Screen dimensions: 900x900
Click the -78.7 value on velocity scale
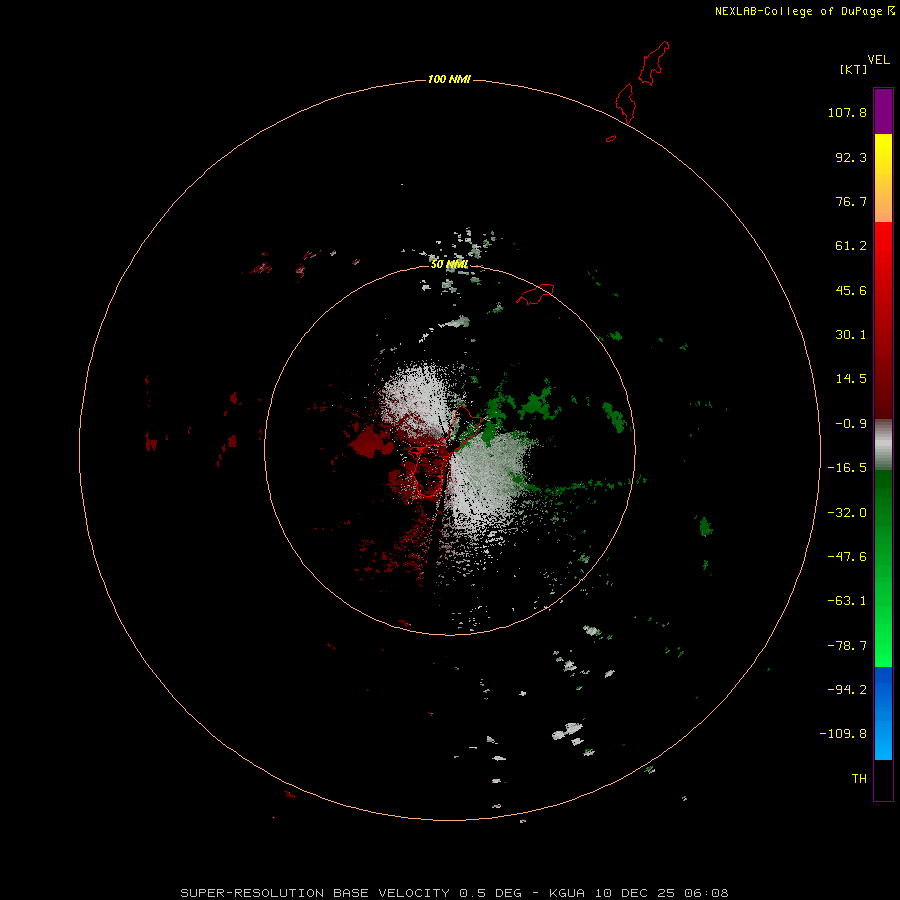pyautogui.click(x=847, y=646)
